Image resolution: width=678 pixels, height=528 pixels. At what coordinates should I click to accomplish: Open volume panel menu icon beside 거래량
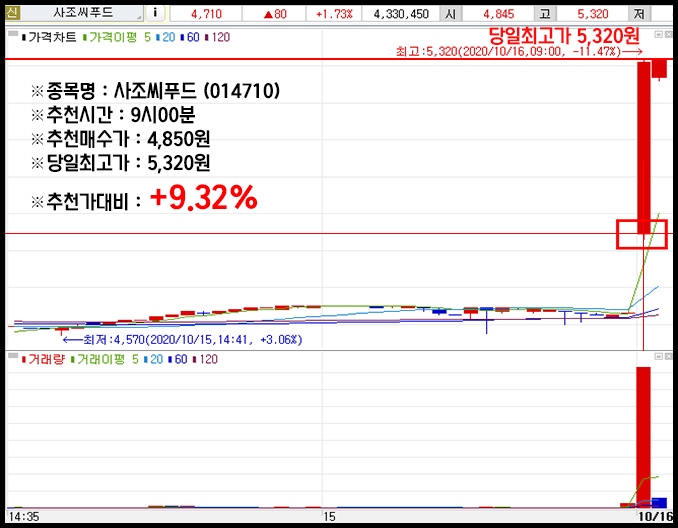13,355
